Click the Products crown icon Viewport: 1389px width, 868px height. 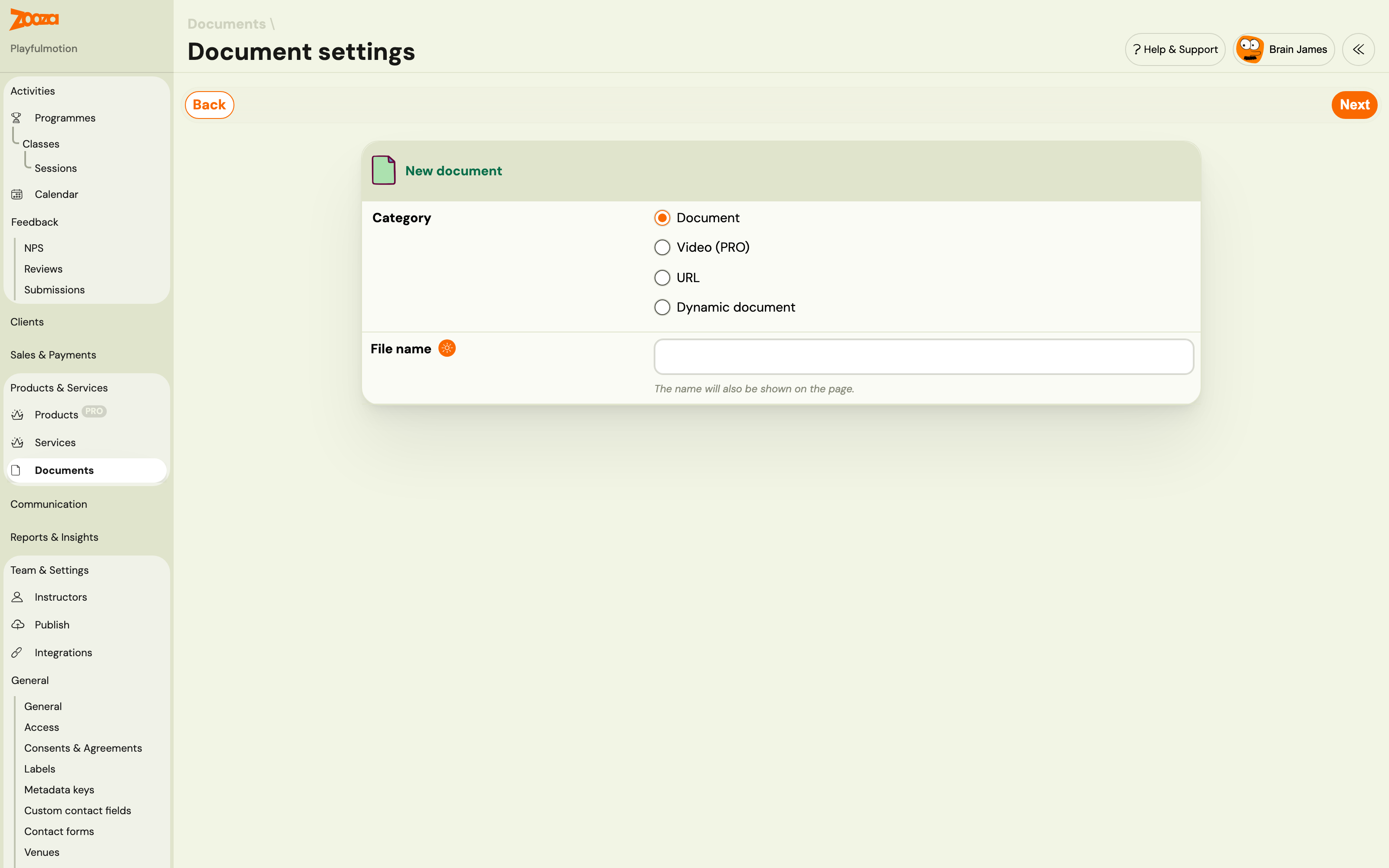(x=17, y=414)
